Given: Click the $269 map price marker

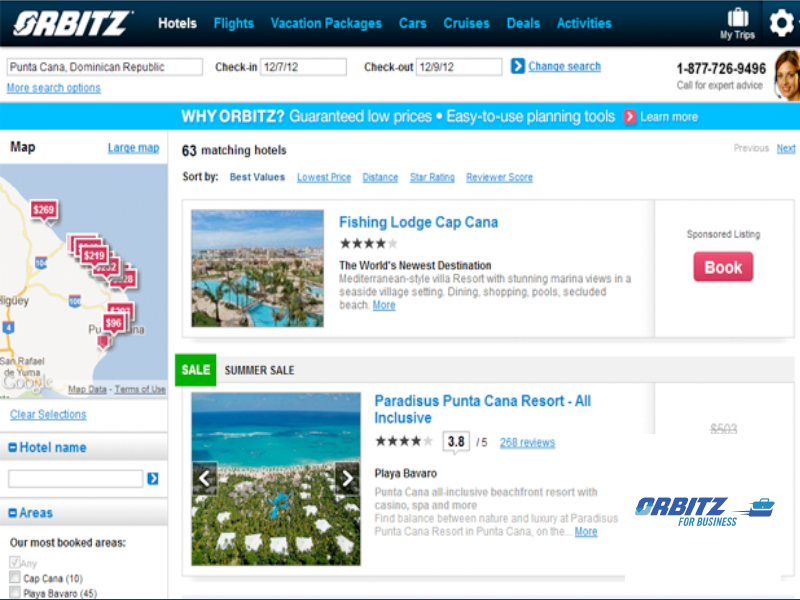Looking at the screenshot, I should (x=44, y=210).
